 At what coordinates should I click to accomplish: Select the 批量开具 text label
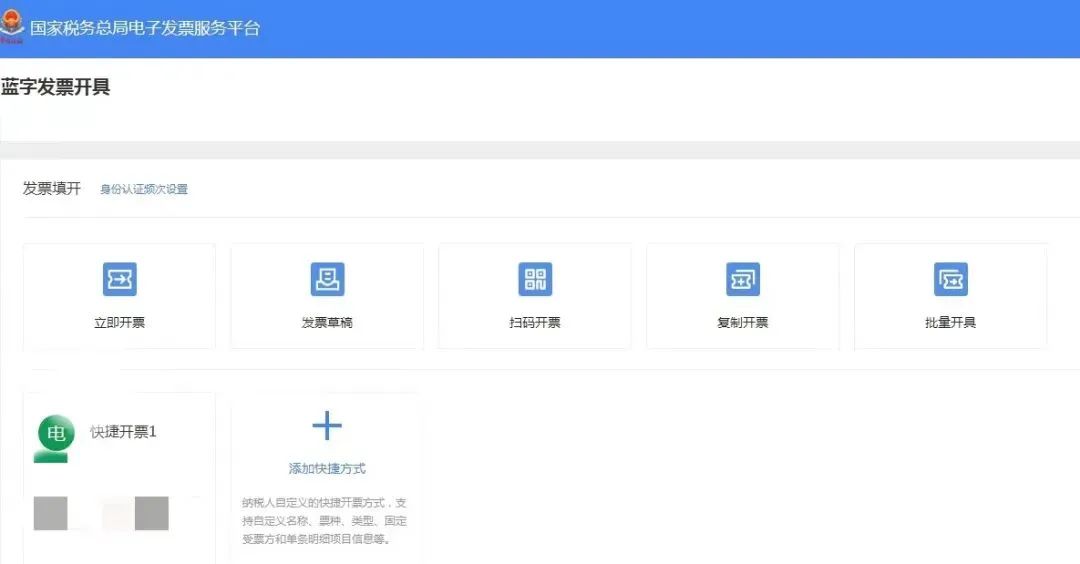pos(950,323)
